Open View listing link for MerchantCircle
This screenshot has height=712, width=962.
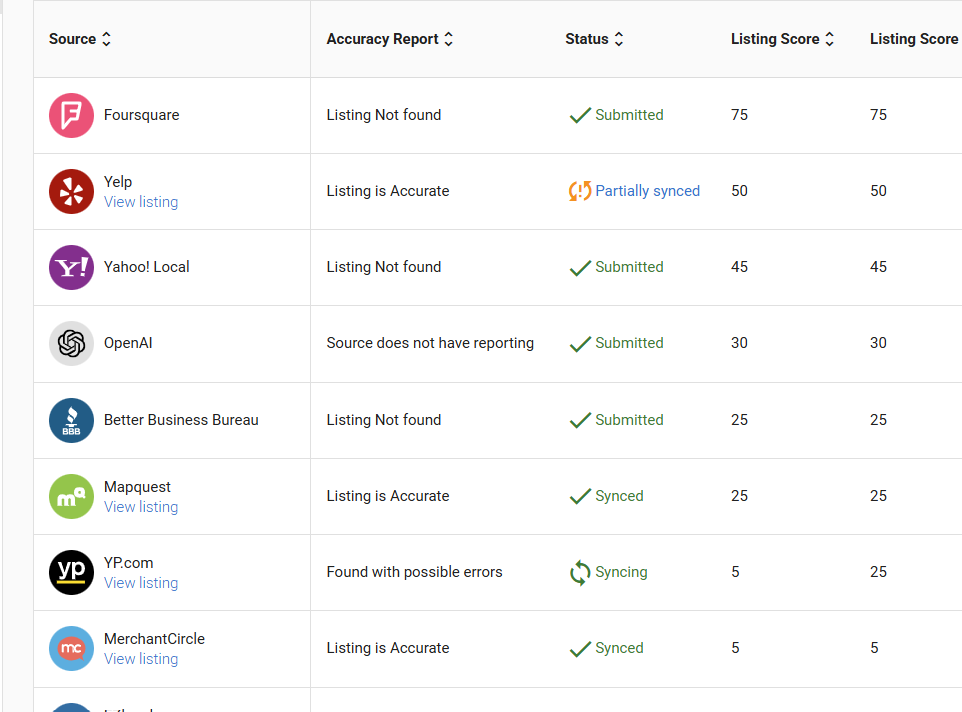(141, 659)
